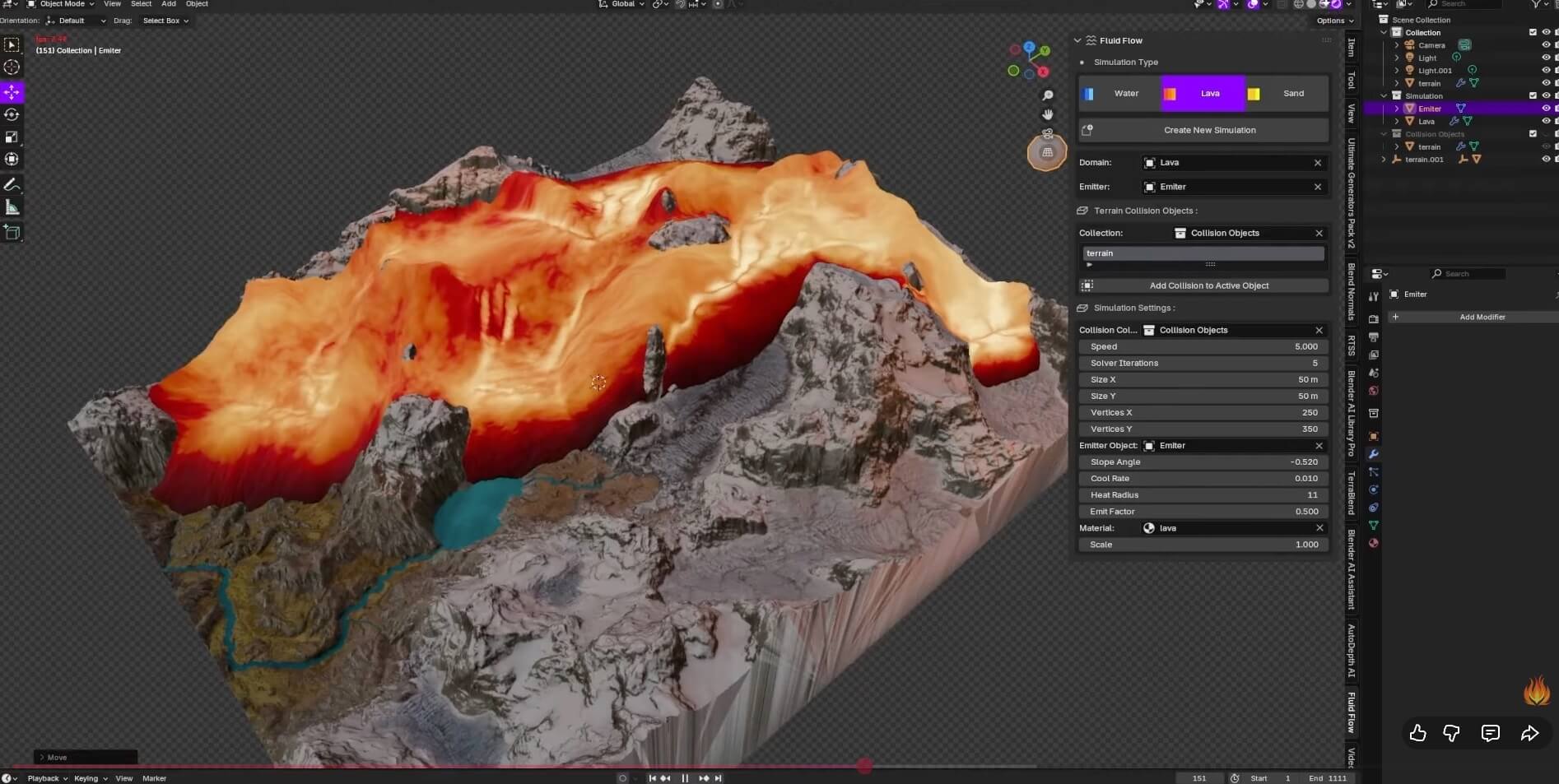Hide the Camera object in outliner
1559x784 pixels.
point(1545,45)
